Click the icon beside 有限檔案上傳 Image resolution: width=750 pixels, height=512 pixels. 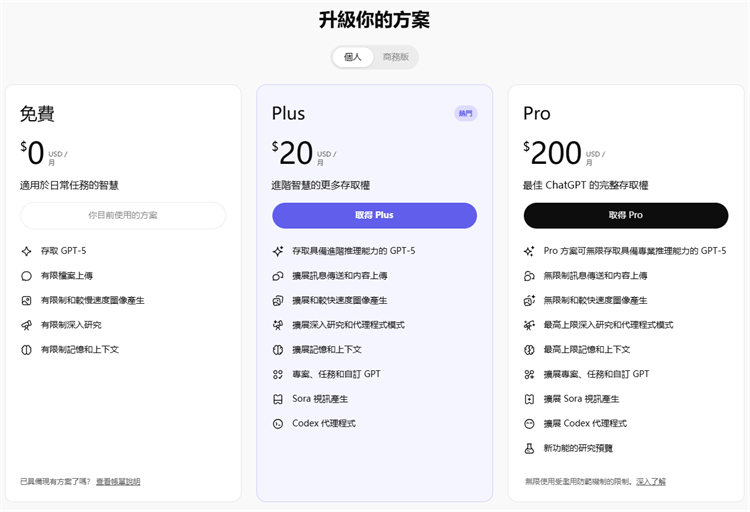tap(26, 276)
